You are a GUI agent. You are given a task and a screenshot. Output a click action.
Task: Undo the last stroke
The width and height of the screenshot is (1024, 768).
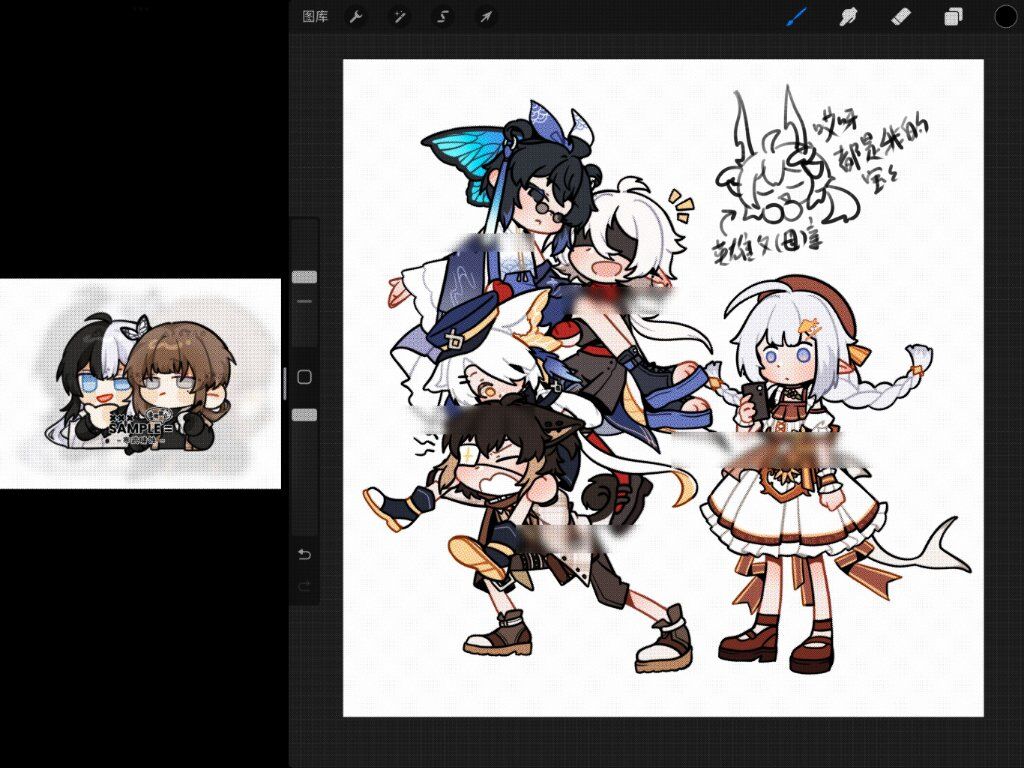coord(304,554)
